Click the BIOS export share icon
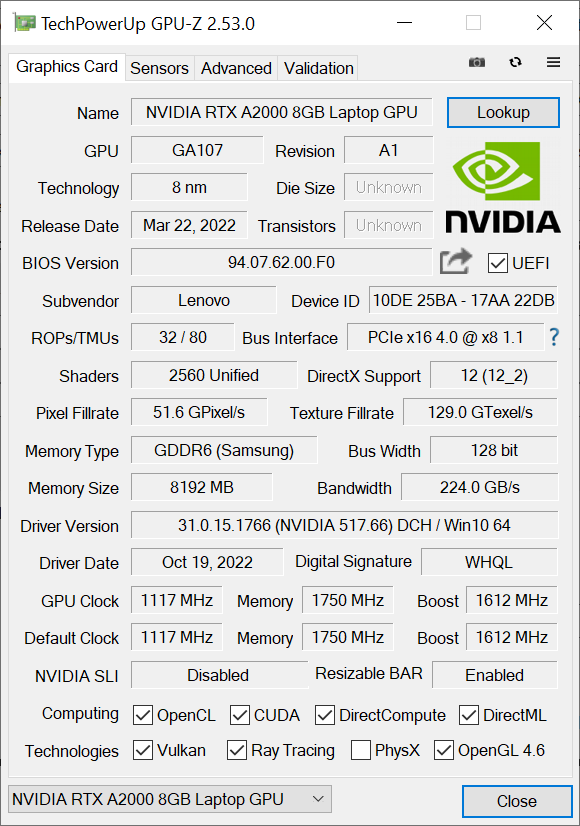The image size is (580, 826). click(456, 261)
